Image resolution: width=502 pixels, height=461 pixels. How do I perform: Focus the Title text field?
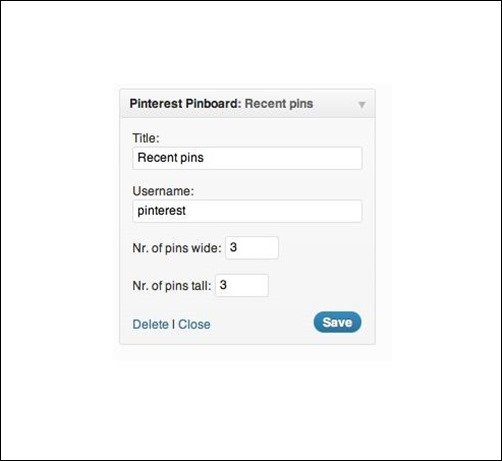click(247, 158)
